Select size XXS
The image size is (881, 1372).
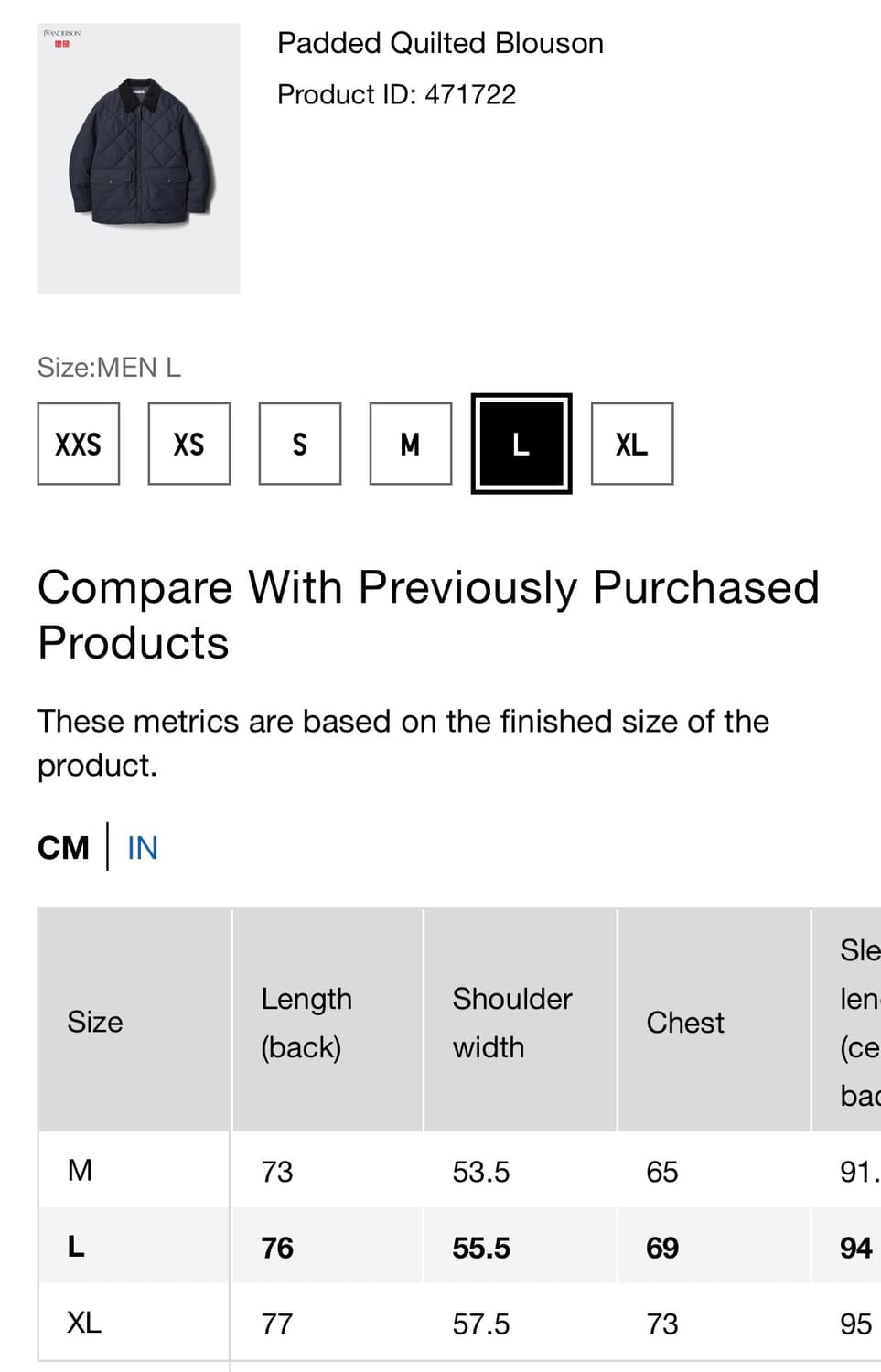pyautogui.click(x=79, y=444)
